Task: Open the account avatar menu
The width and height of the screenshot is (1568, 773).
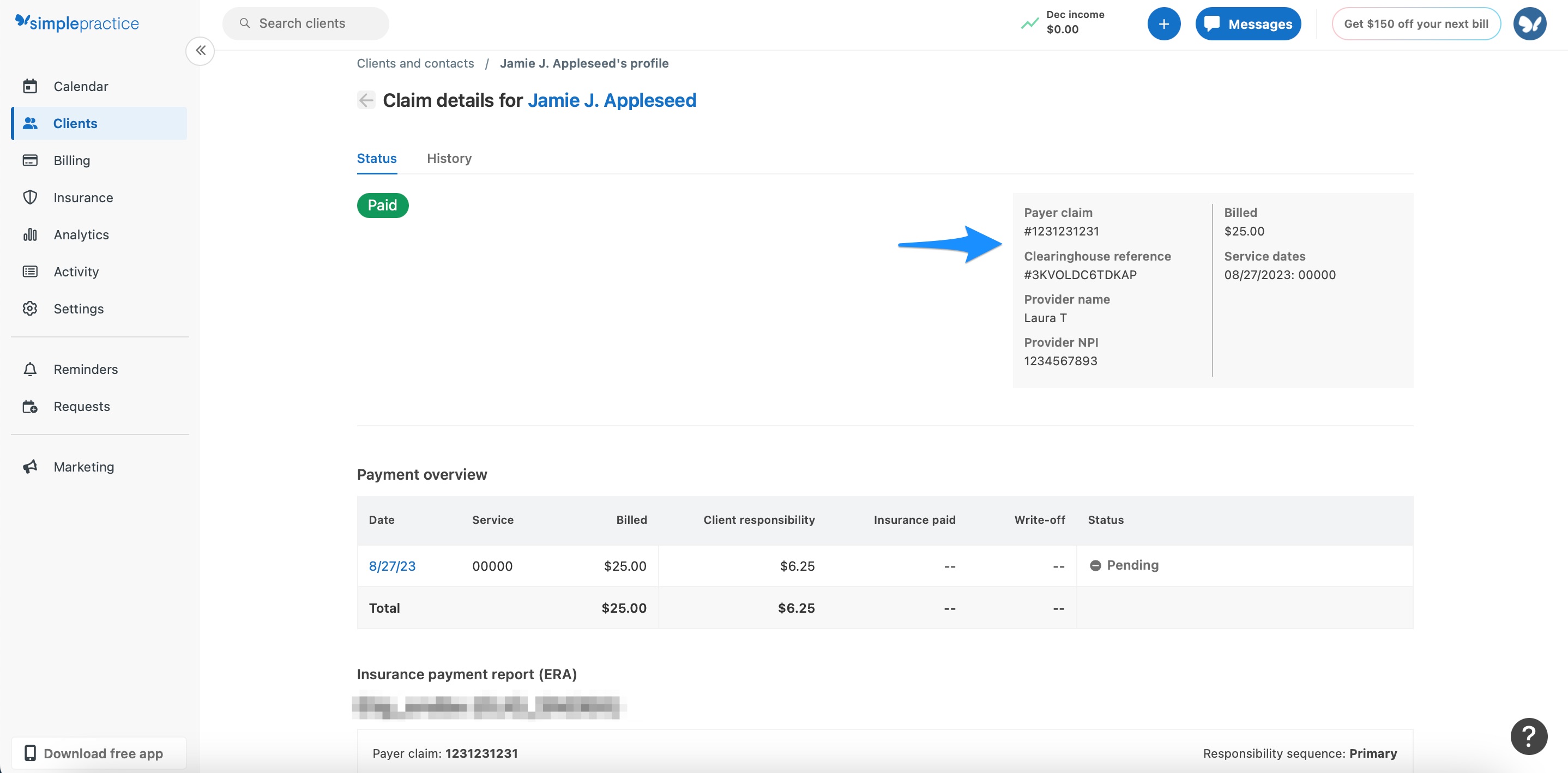Action: coord(1530,24)
